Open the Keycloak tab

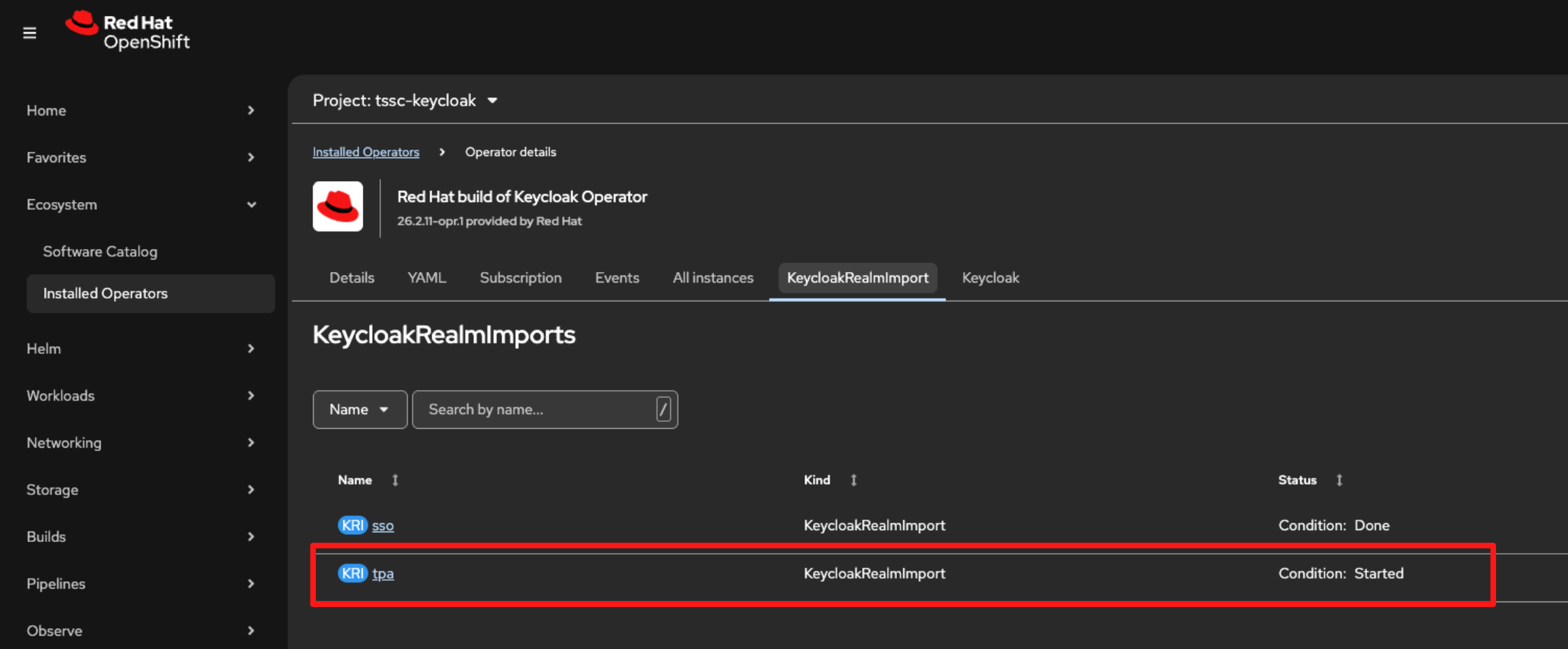click(990, 278)
